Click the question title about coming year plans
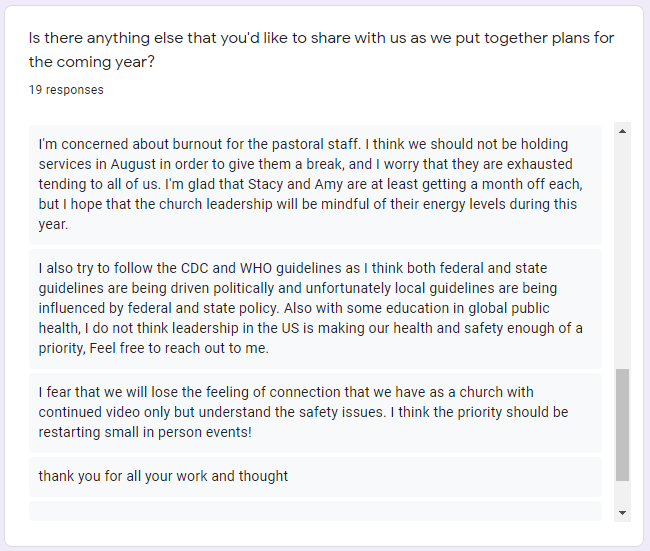Screen dimensions: 650x551 click(x=321, y=50)
